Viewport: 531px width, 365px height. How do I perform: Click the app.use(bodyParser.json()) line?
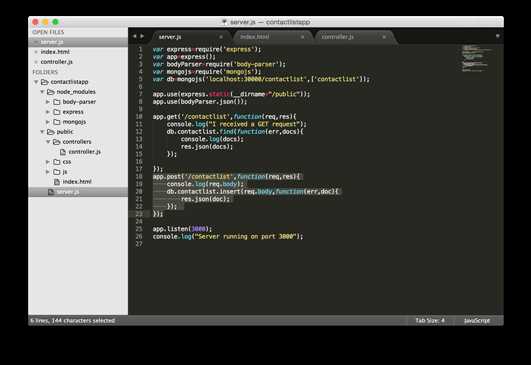pyautogui.click(x=200, y=102)
